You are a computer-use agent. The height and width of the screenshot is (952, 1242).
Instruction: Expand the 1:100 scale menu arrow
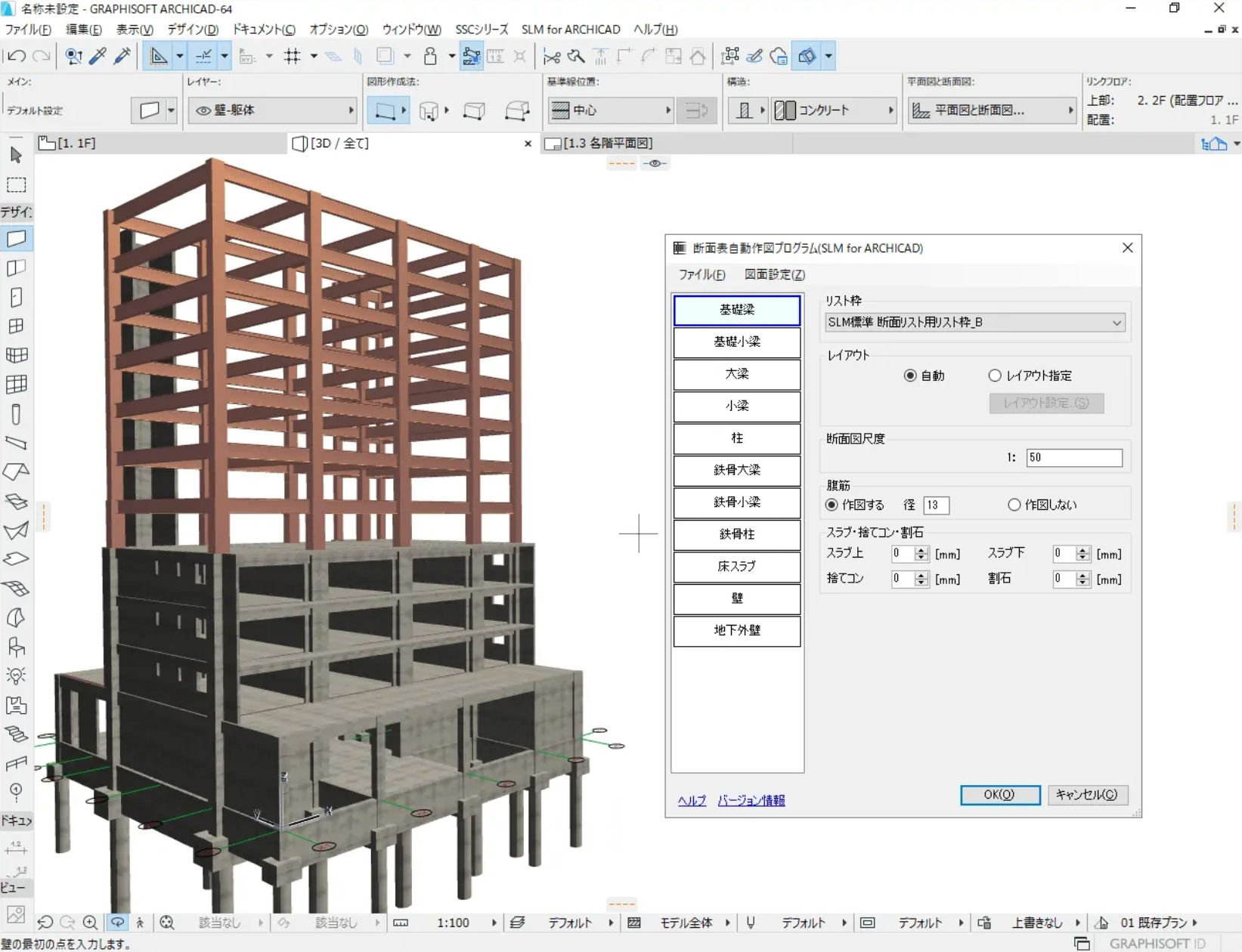coord(494,923)
